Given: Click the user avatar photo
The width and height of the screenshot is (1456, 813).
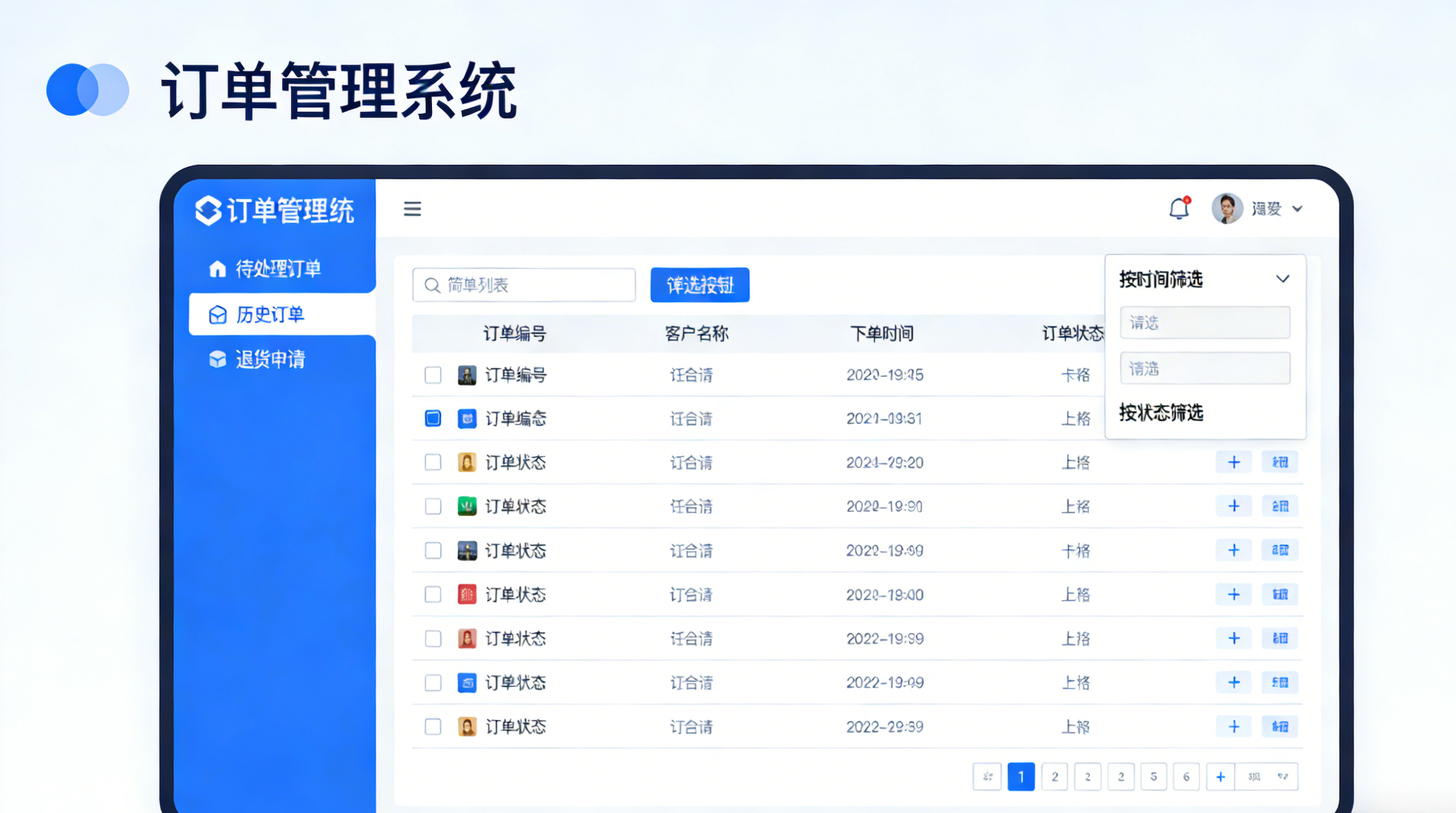Looking at the screenshot, I should 1226,209.
